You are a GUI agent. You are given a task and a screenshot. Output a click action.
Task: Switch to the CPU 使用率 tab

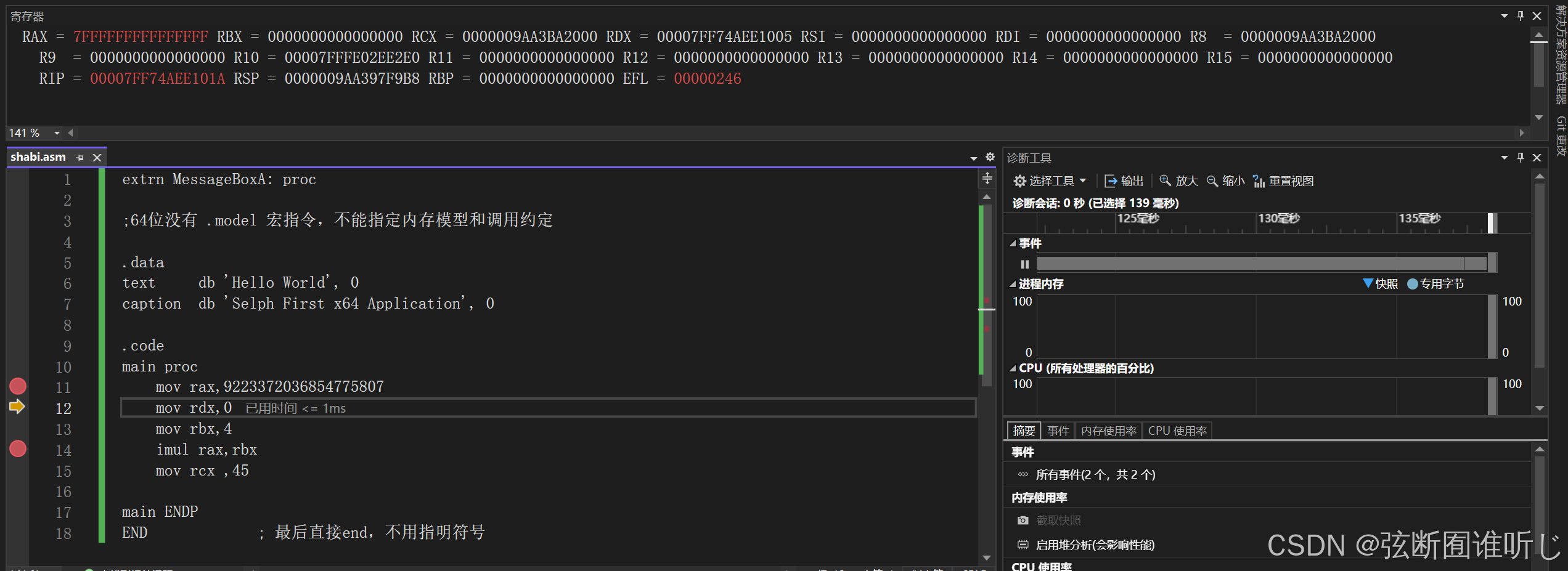(x=1177, y=431)
